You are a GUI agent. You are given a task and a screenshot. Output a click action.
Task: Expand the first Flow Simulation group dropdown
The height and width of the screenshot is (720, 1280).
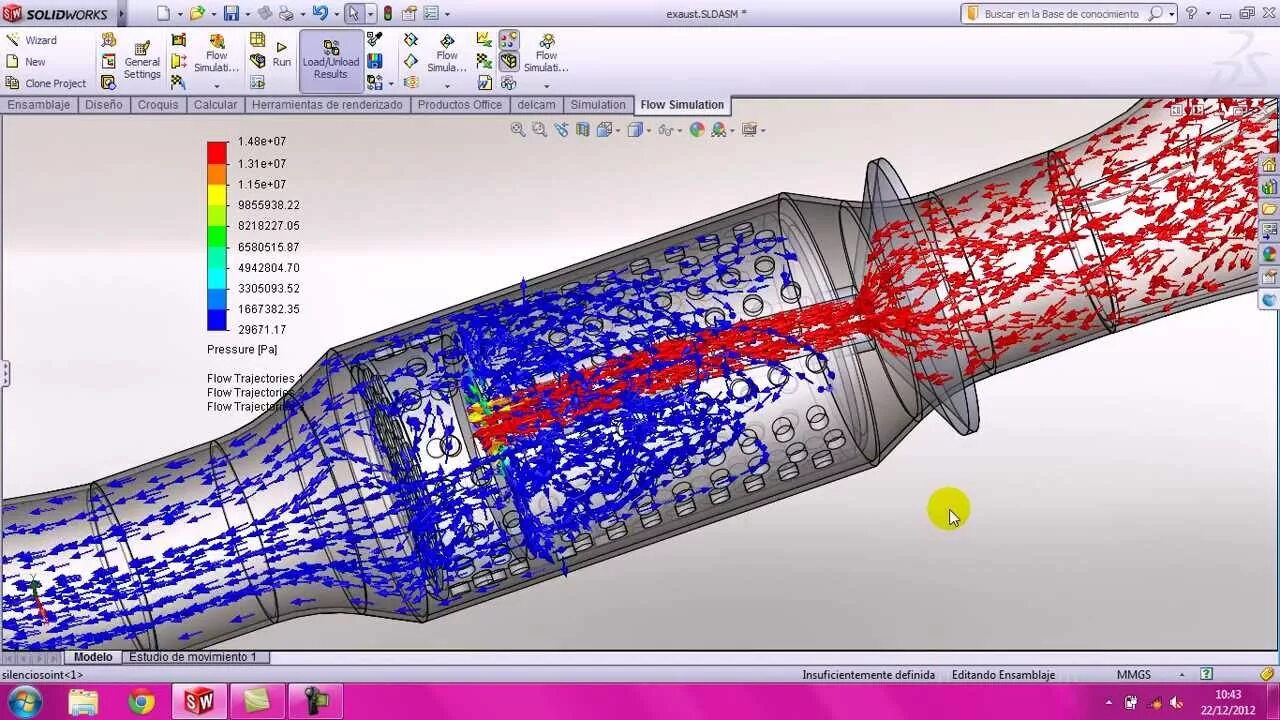click(x=217, y=86)
